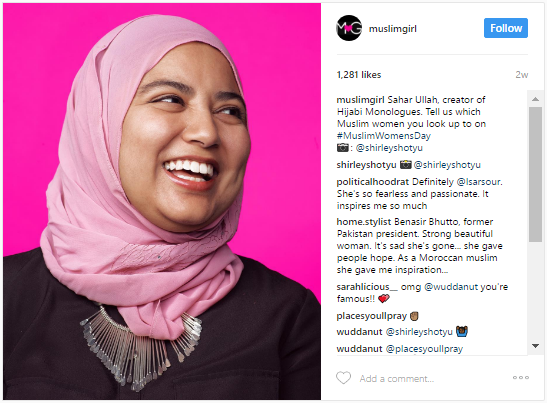View the 1,281 likes list
This screenshot has width=547, height=403.
359,75
